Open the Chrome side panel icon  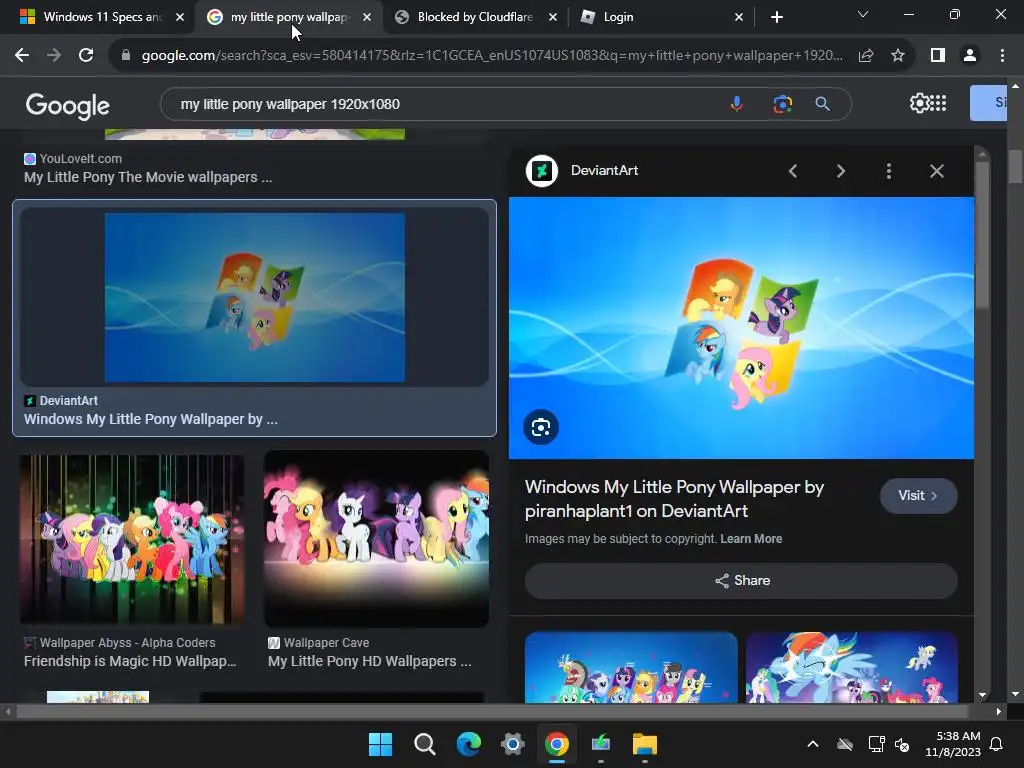tap(938, 56)
